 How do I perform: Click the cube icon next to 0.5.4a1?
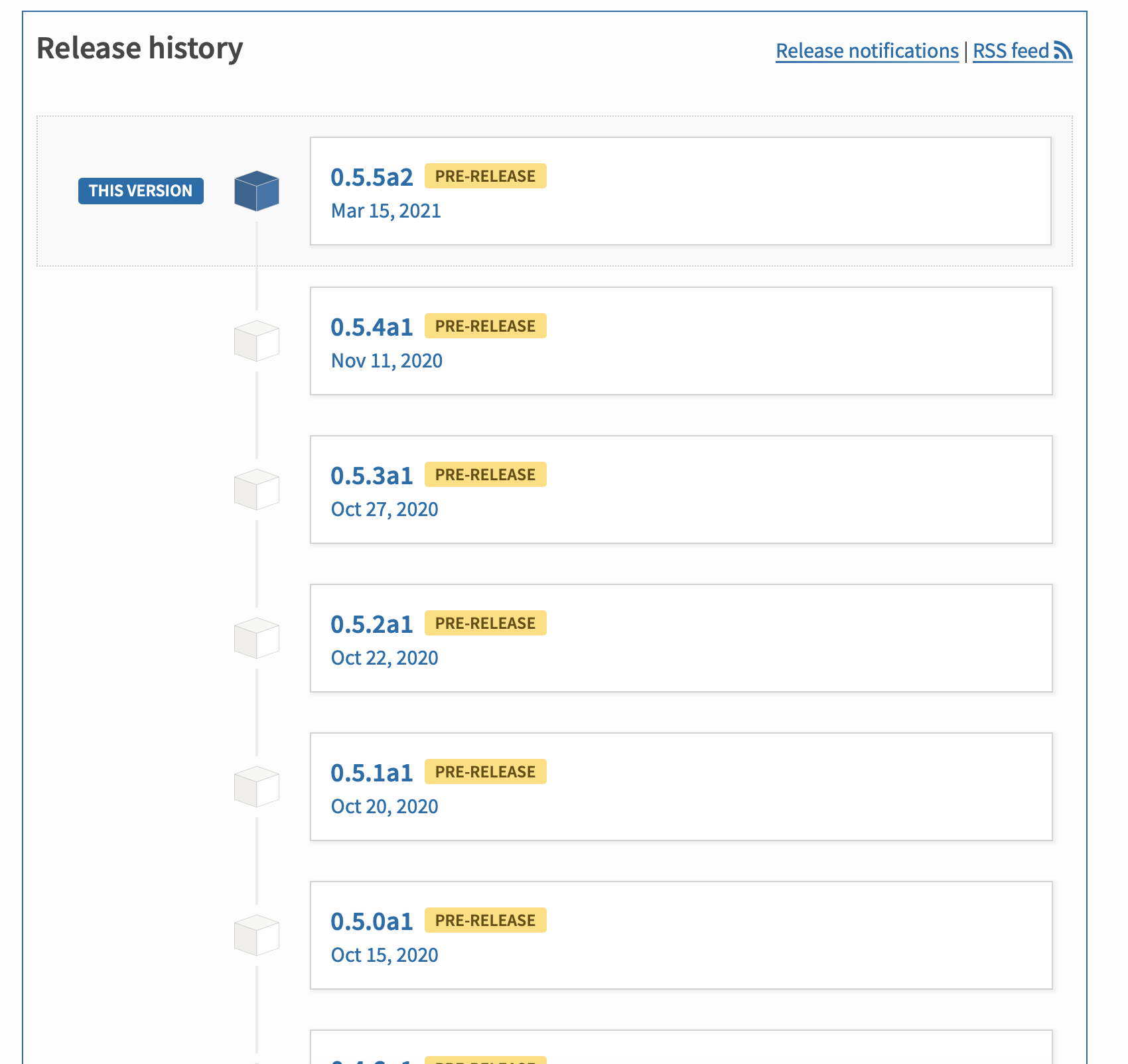click(257, 340)
